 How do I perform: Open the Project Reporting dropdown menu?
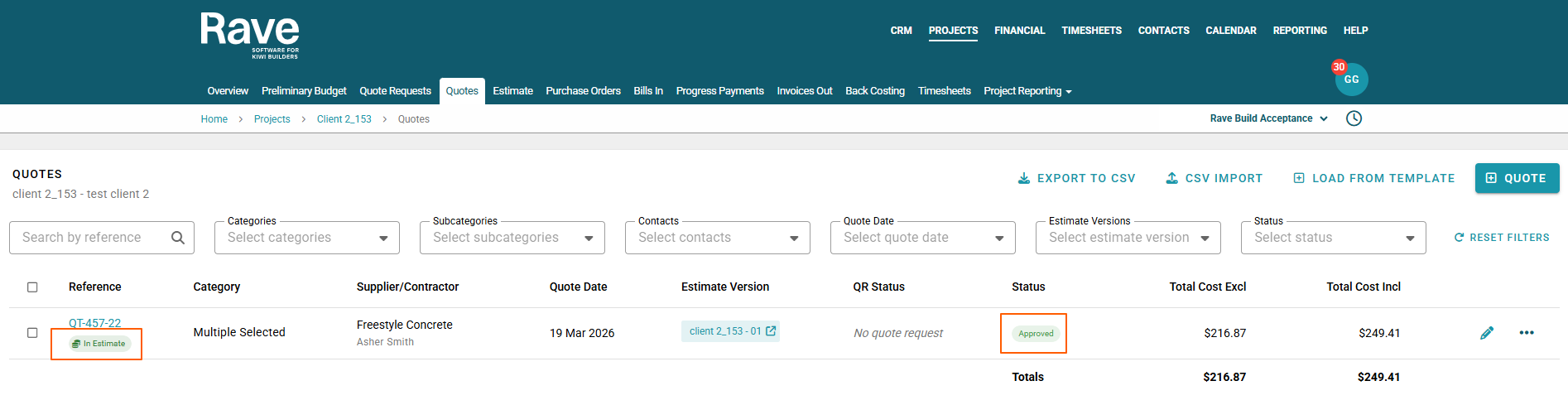coord(1027,91)
